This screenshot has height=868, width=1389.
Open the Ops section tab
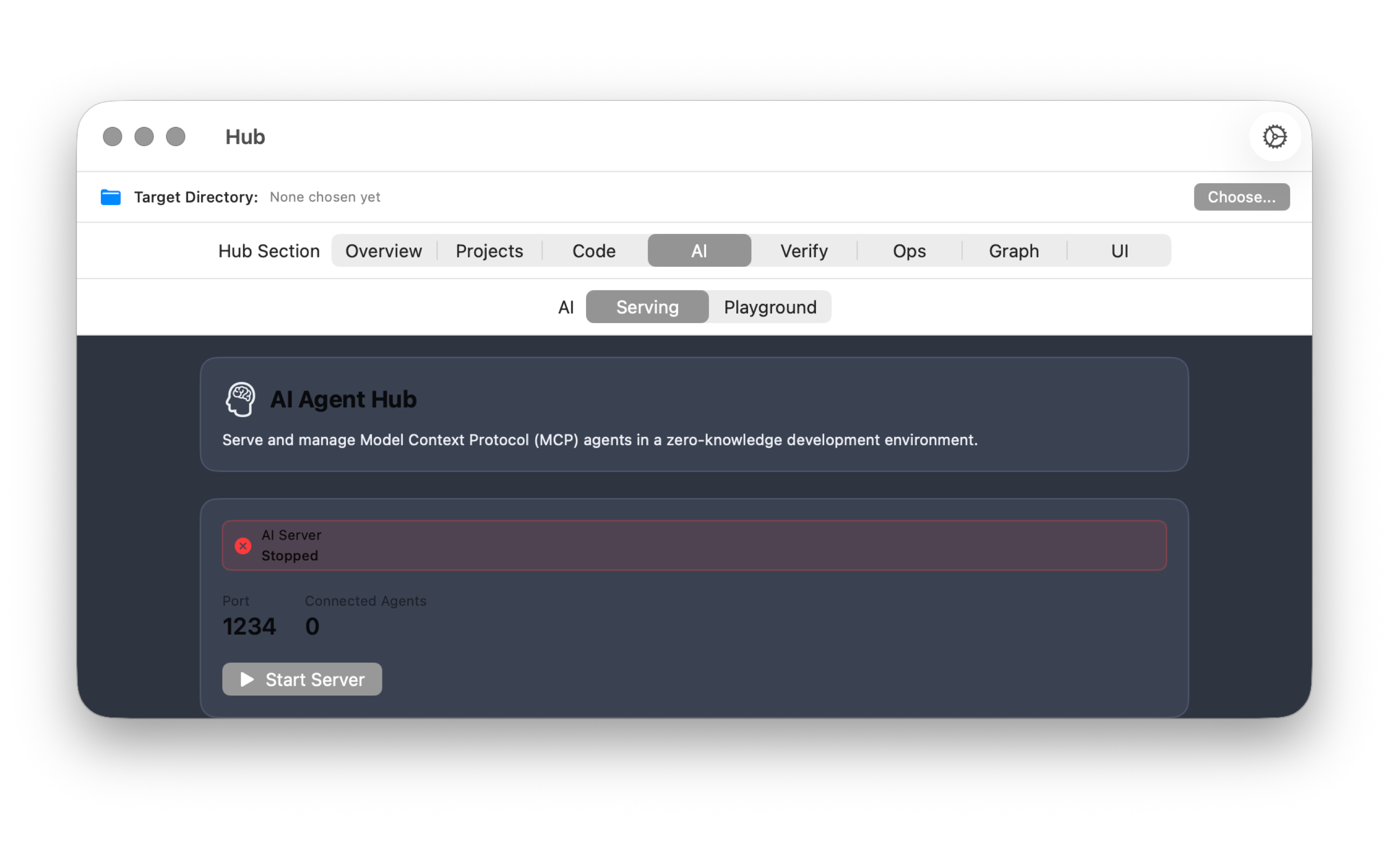tap(909, 251)
